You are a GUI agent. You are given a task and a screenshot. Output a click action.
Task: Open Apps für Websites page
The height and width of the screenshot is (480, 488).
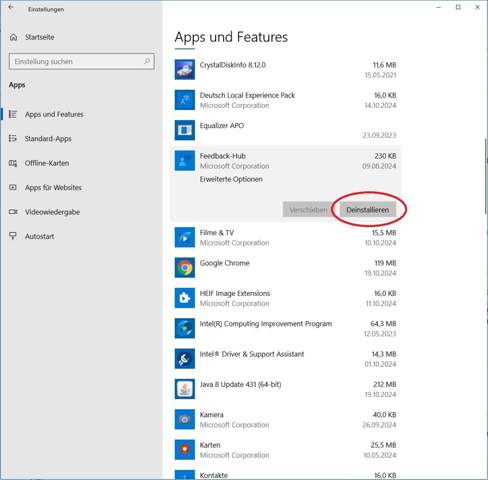click(53, 187)
